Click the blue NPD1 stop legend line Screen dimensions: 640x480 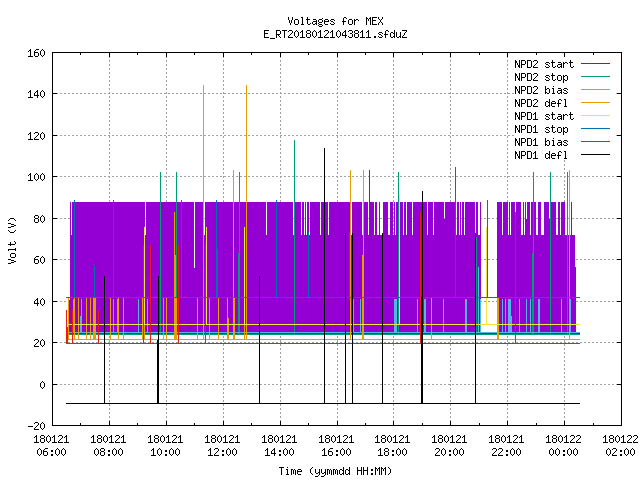pyautogui.click(x=595, y=129)
